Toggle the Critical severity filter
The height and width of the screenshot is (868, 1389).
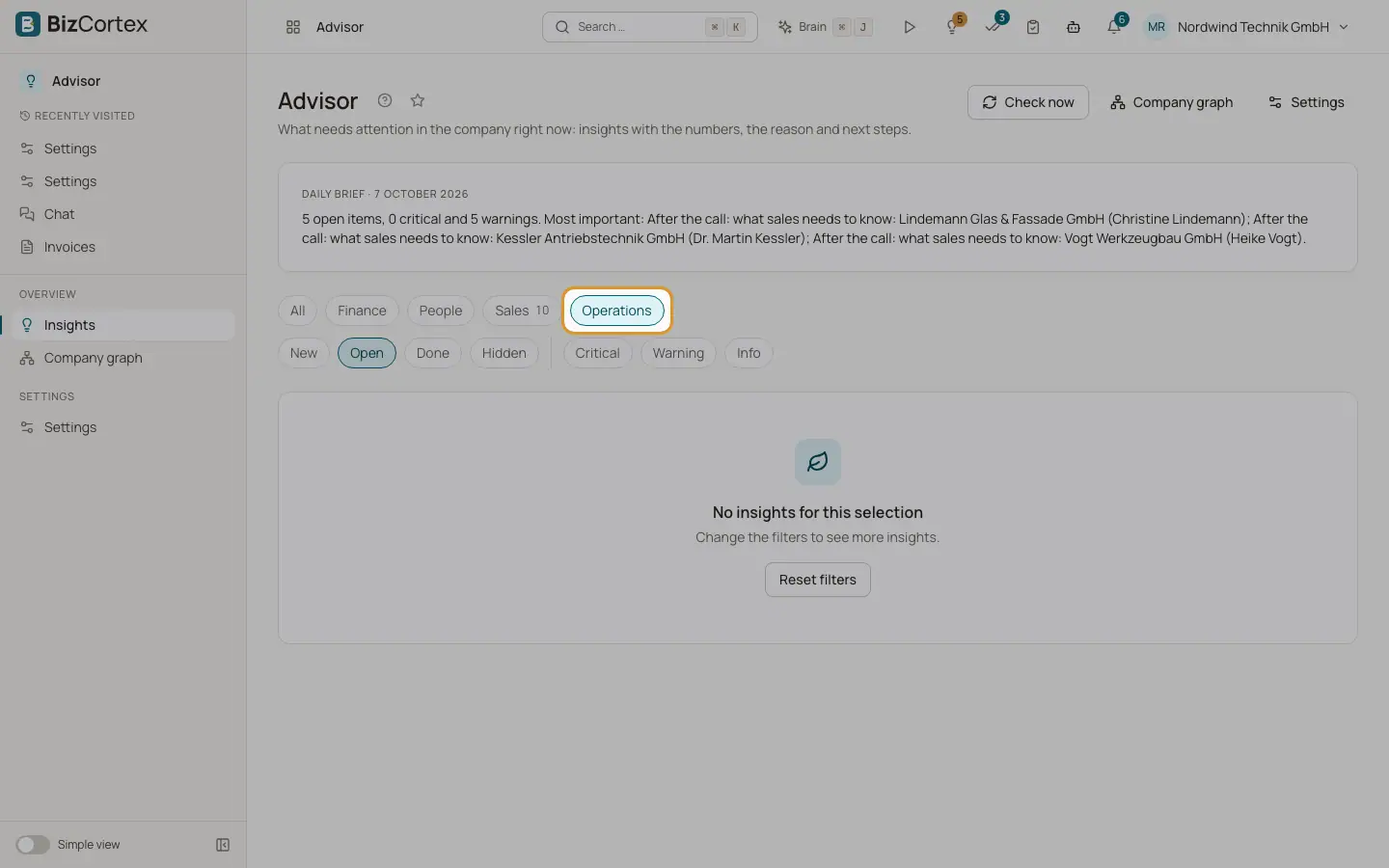[x=597, y=353]
